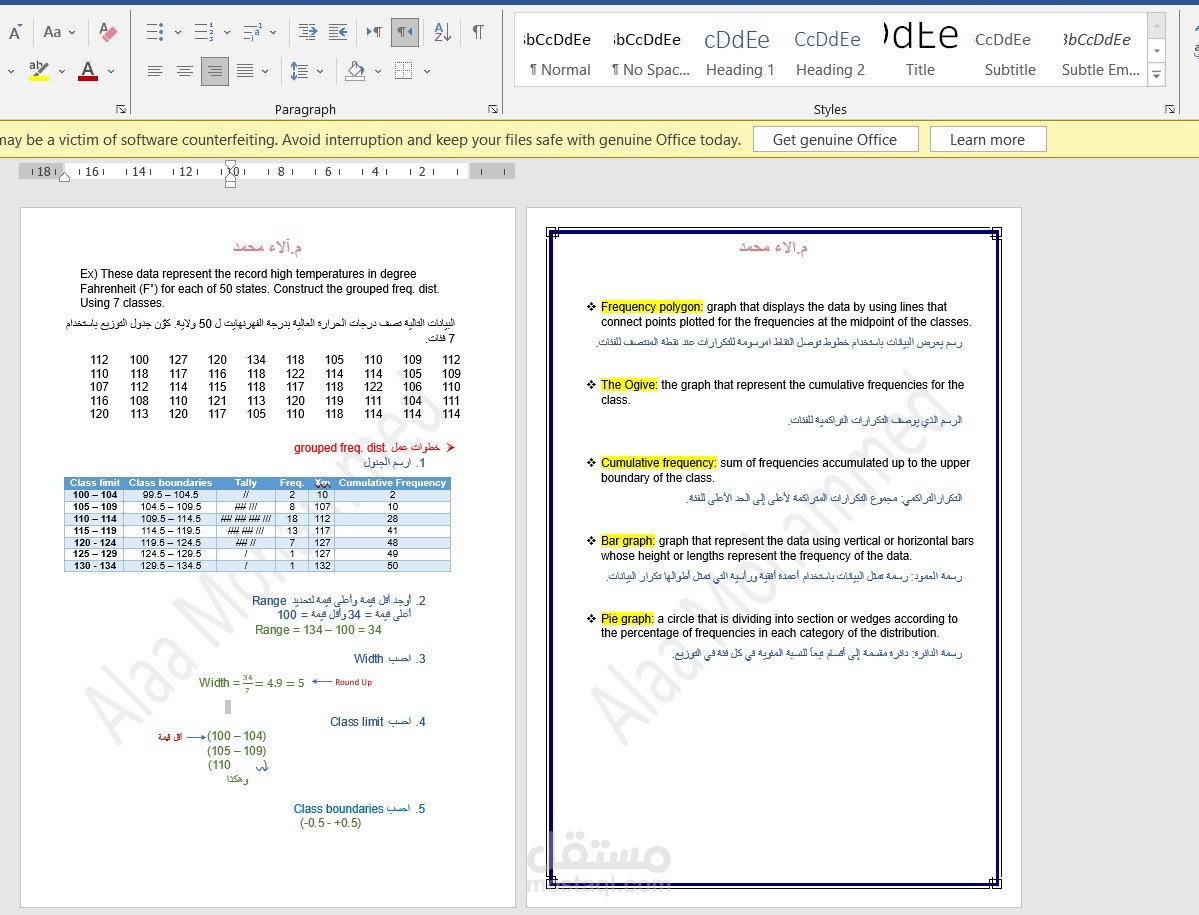
Task: Apply multilevel list formatting
Action: point(252,32)
